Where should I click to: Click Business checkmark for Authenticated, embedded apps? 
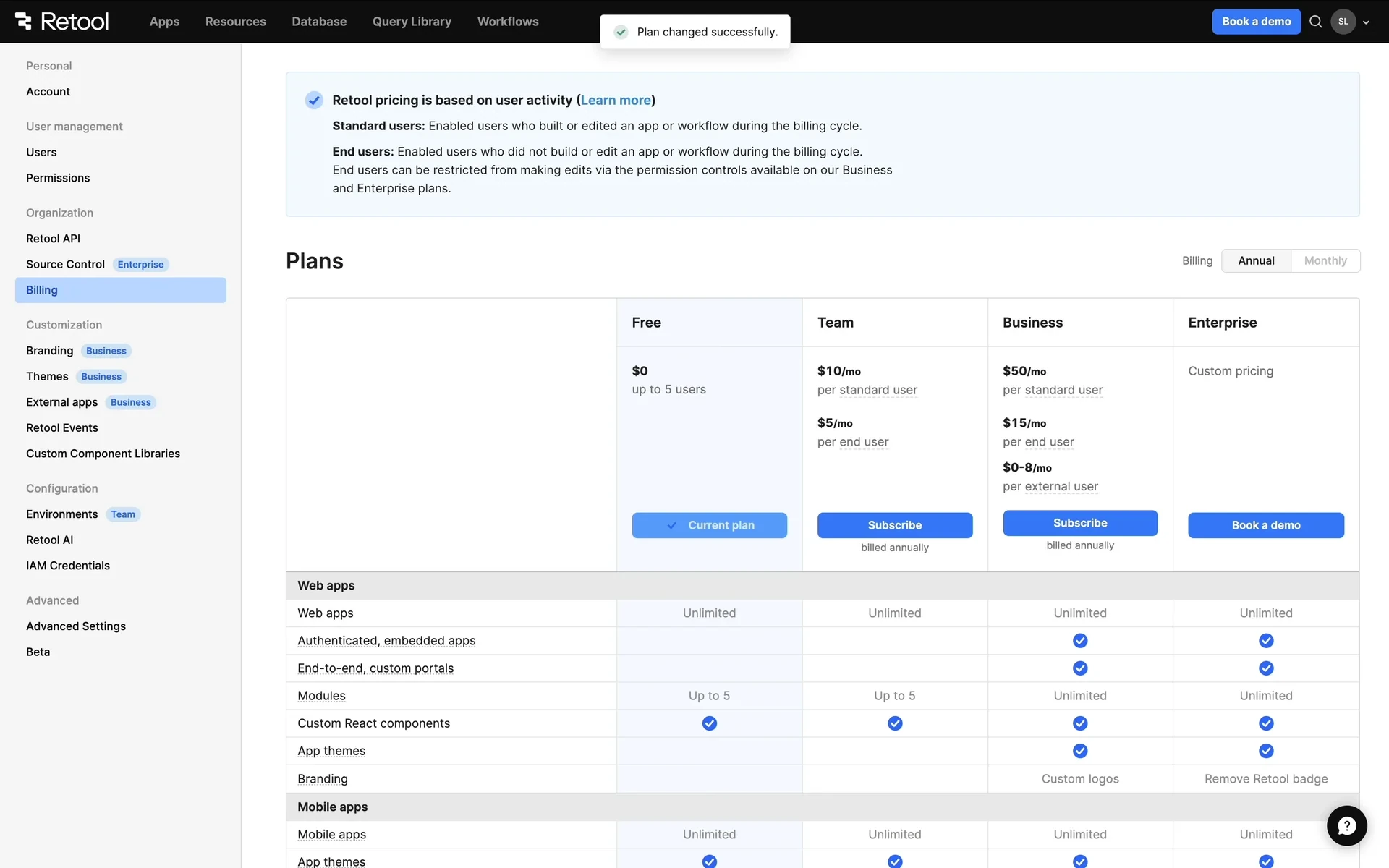tap(1080, 641)
